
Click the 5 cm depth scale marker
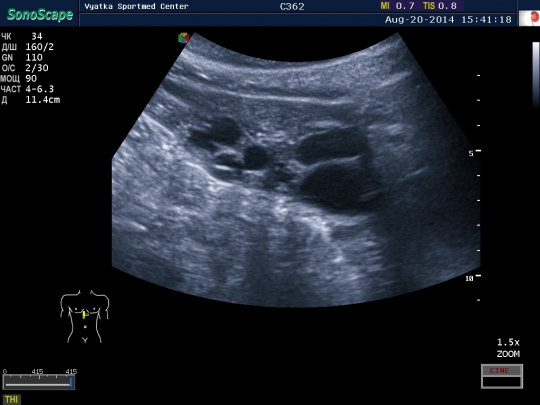(x=475, y=153)
